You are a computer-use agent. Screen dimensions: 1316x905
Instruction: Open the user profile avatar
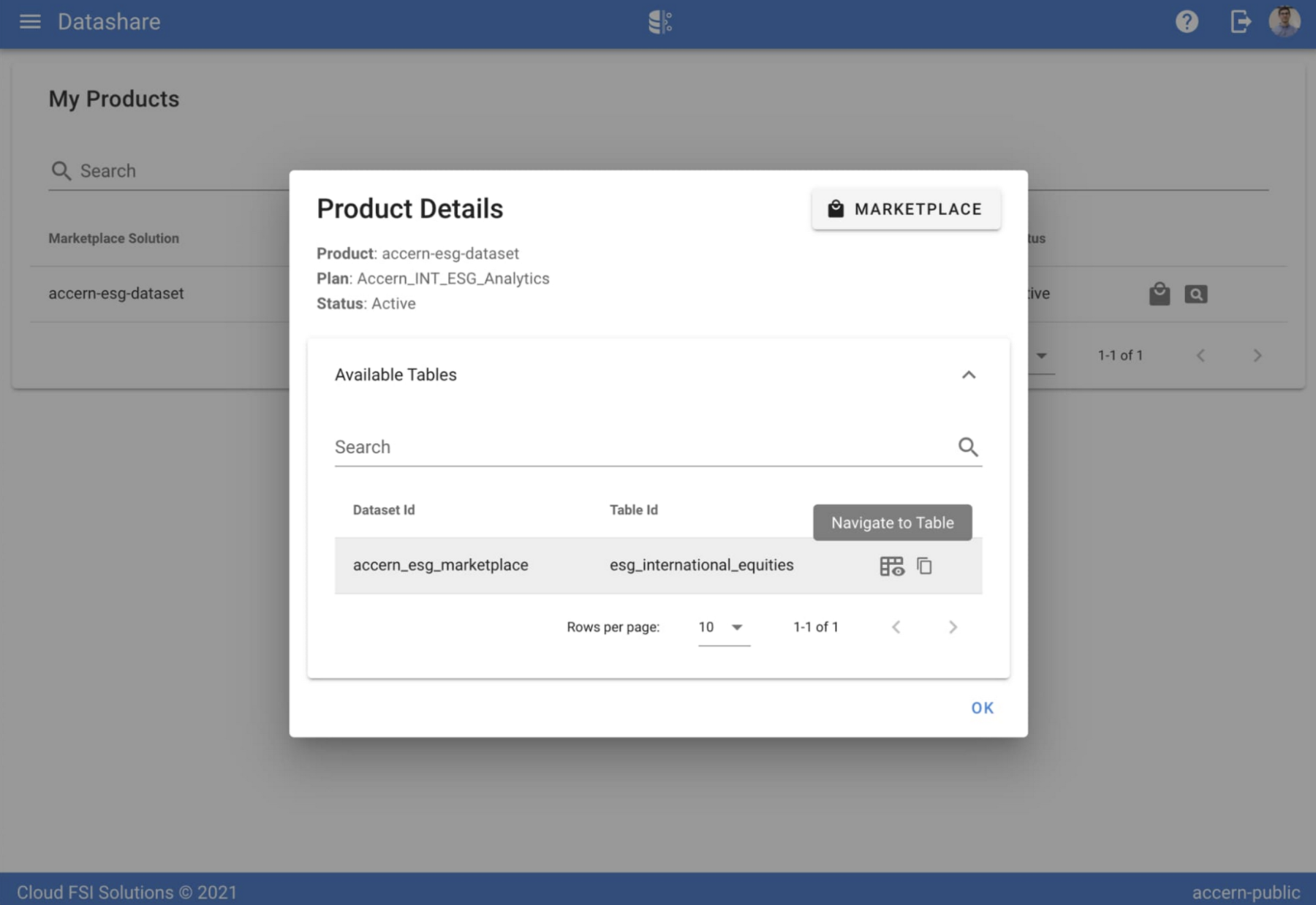click(1284, 22)
